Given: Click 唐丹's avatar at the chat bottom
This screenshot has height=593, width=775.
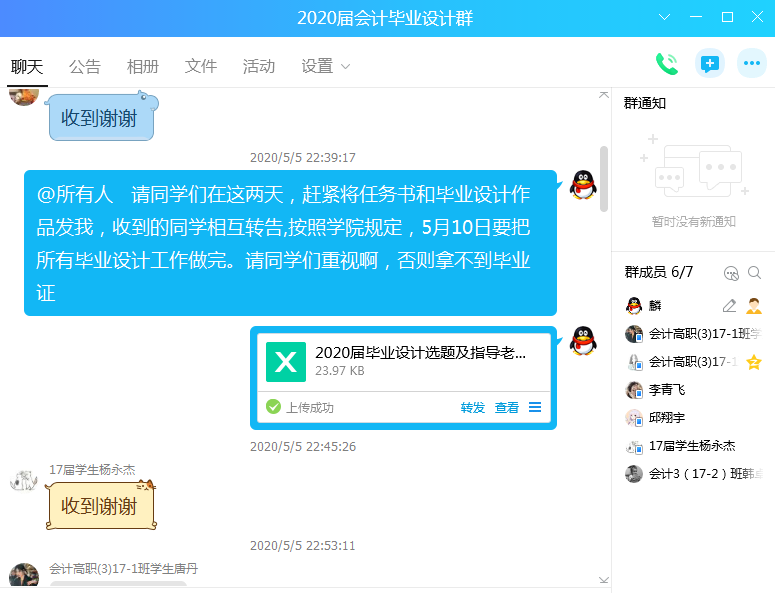Looking at the screenshot, I should click(x=24, y=574).
